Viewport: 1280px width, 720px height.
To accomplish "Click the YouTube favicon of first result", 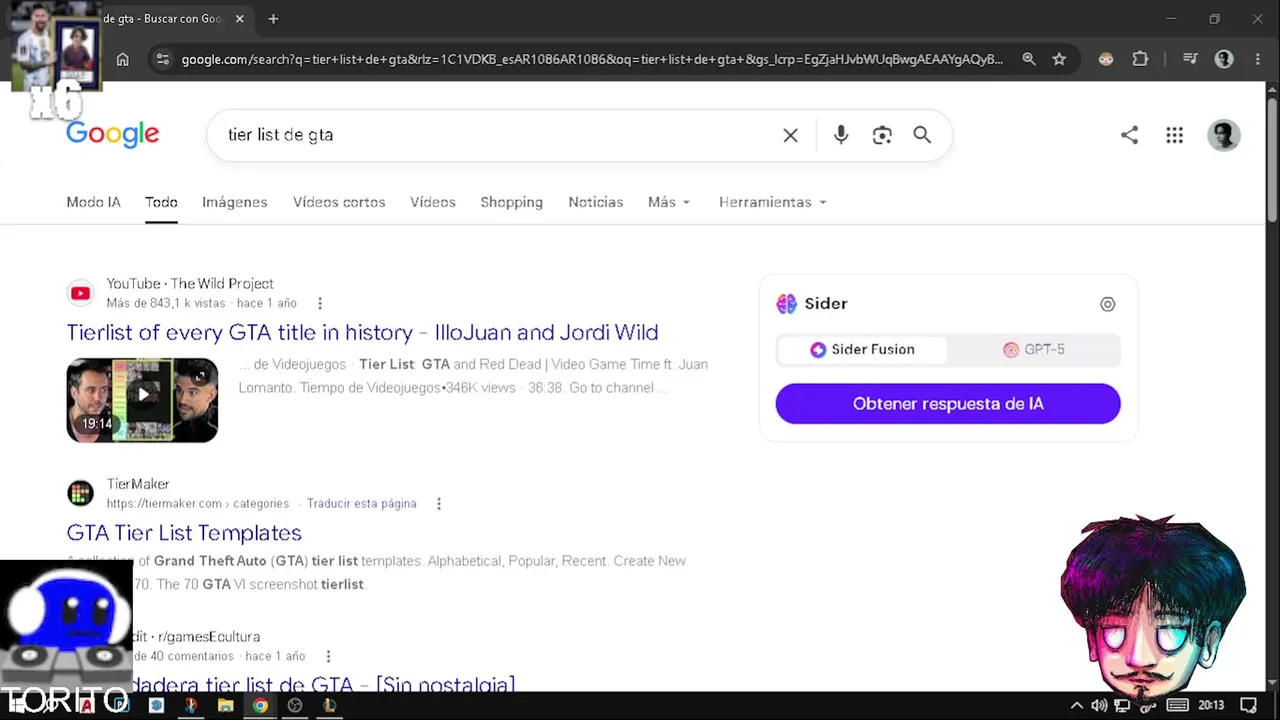I will point(80,293).
